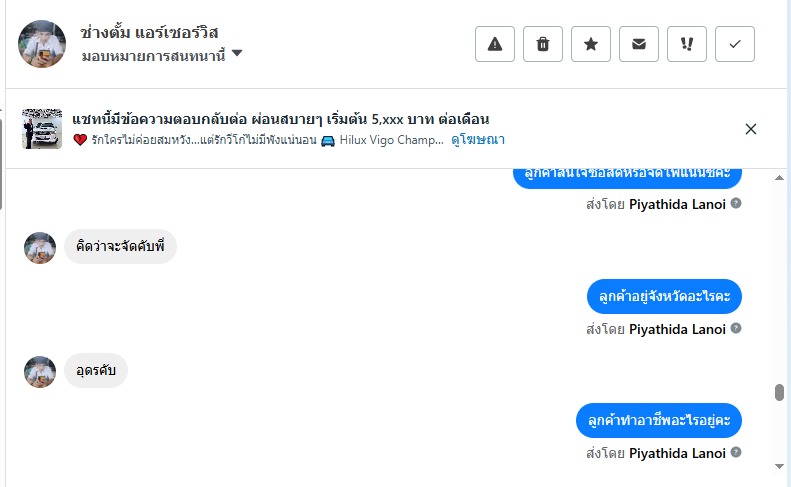Viewport: 791px width, 487px height.
Task: Mark conversation done with checkmark icon
Action: 735,44
